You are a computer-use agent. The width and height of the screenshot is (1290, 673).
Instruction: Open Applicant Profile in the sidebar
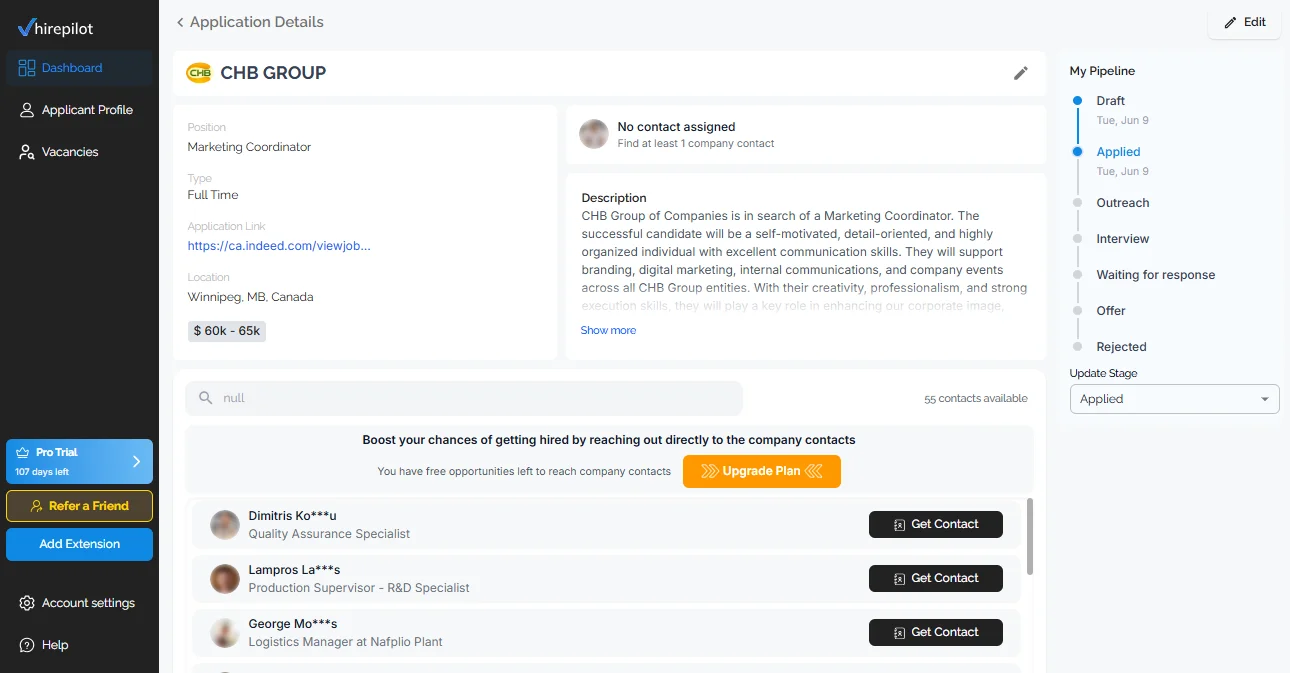point(79,110)
